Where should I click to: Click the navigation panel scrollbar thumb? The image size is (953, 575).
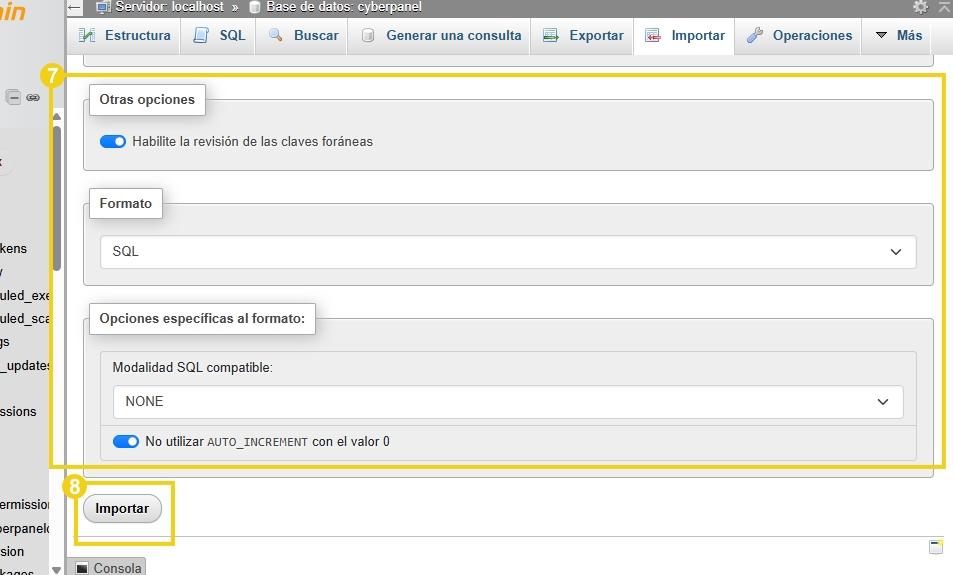[x=57, y=198]
